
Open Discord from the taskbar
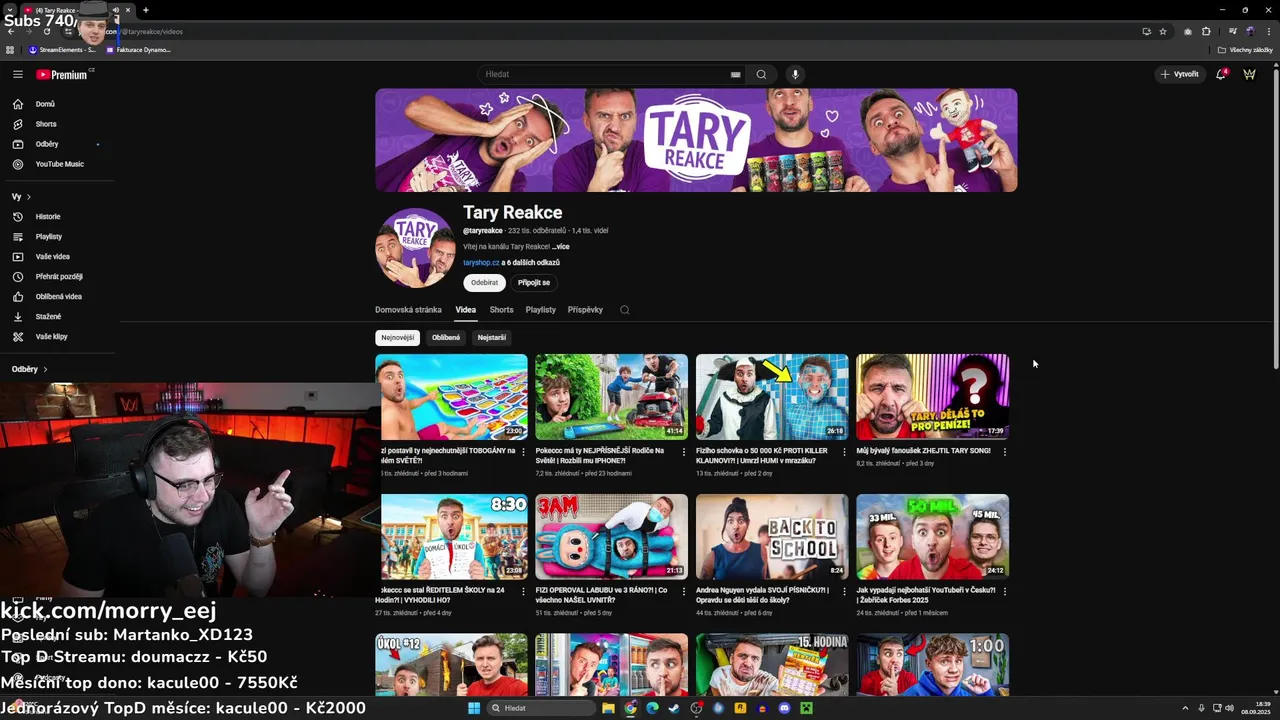(x=784, y=708)
